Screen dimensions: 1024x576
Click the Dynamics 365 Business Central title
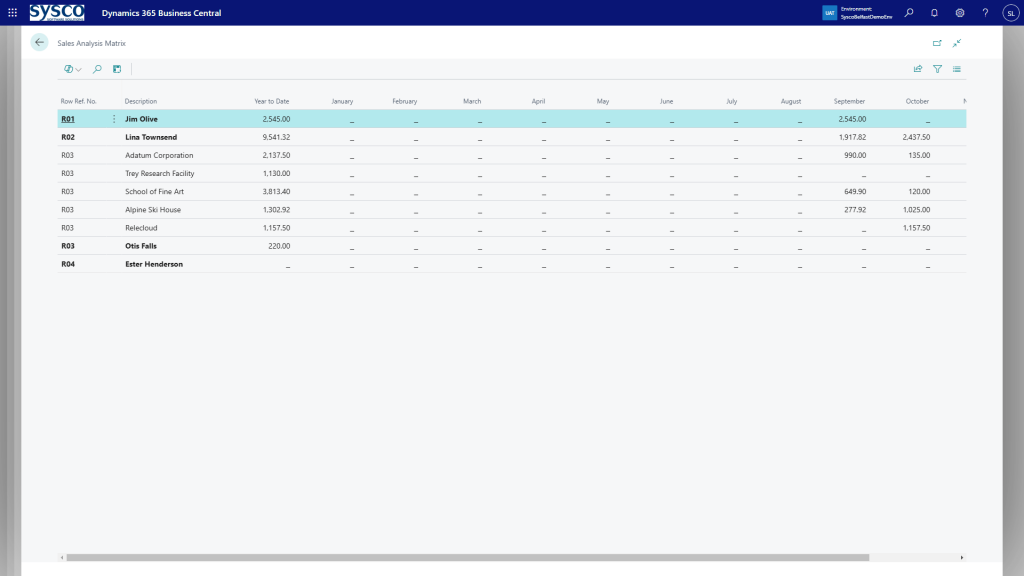pyautogui.click(x=161, y=13)
